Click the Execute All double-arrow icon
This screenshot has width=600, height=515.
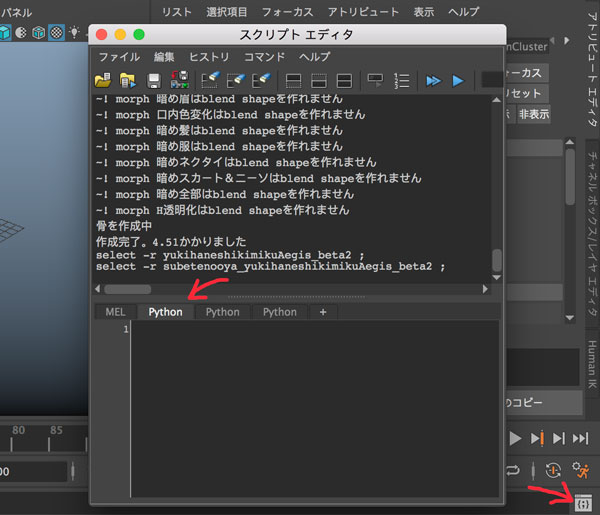433,80
